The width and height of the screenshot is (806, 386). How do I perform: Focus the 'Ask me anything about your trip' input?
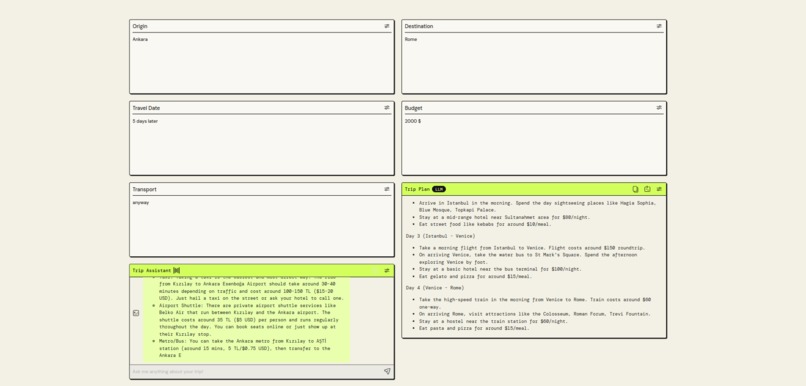click(256, 371)
